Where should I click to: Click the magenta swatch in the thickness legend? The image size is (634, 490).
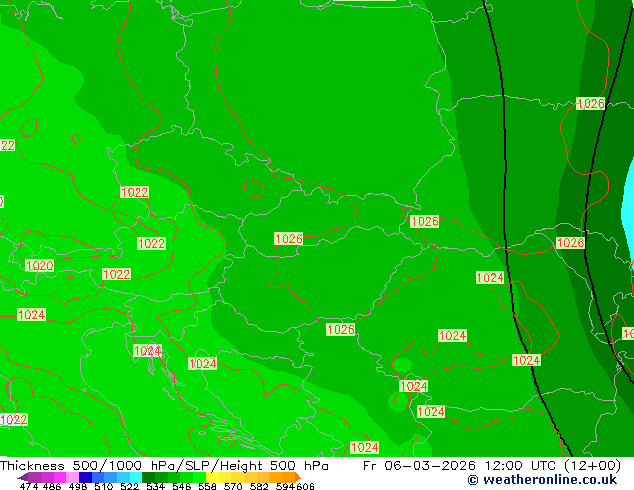pyautogui.click(x=59, y=477)
